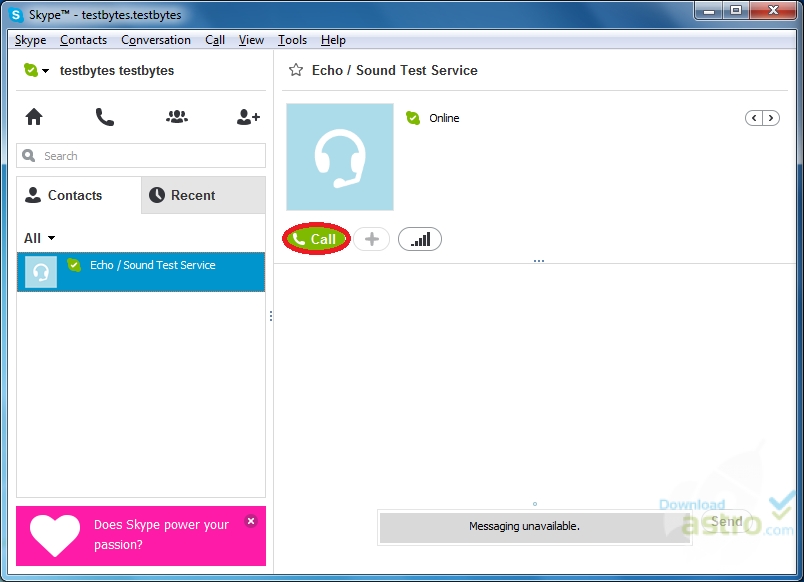The width and height of the screenshot is (804, 582).
Task: Open the Tools menu
Action: click(292, 40)
